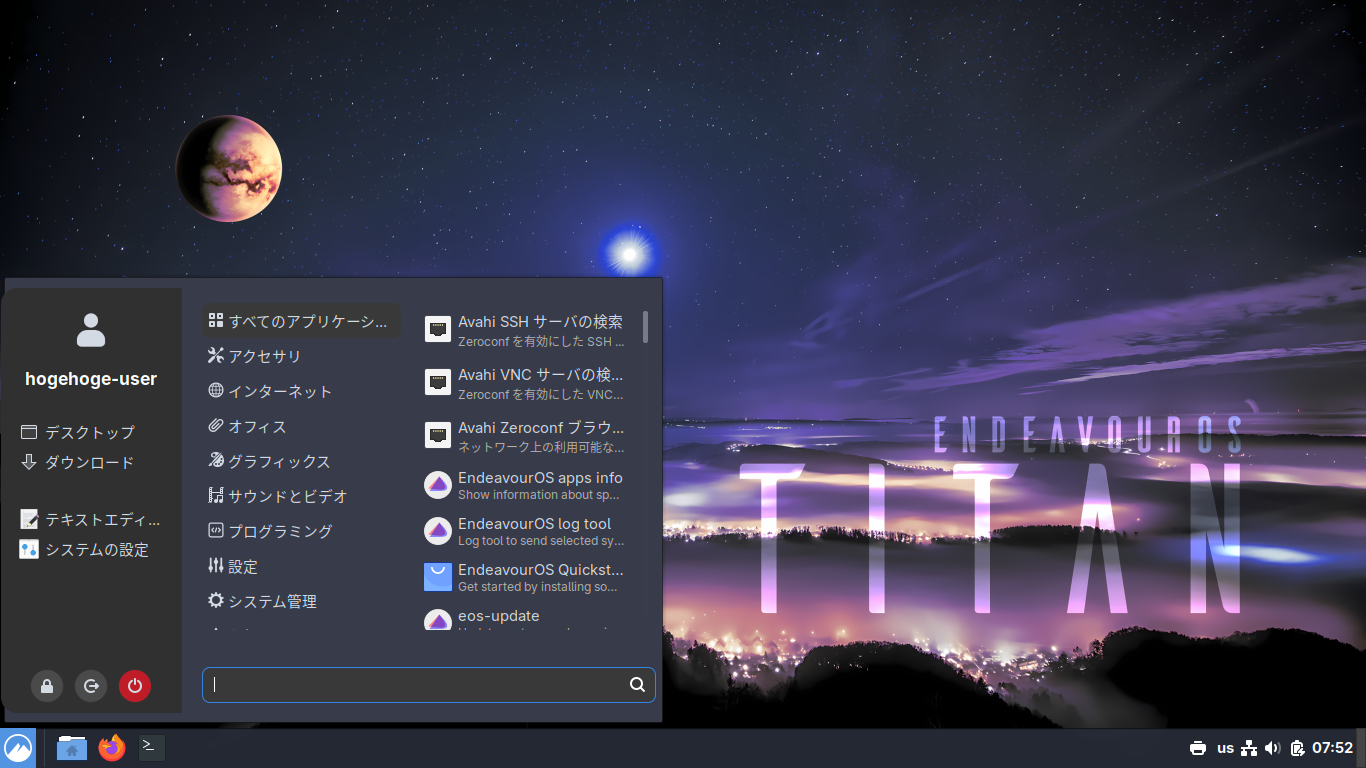
Task: Click the menu search input field
Action: point(416,685)
